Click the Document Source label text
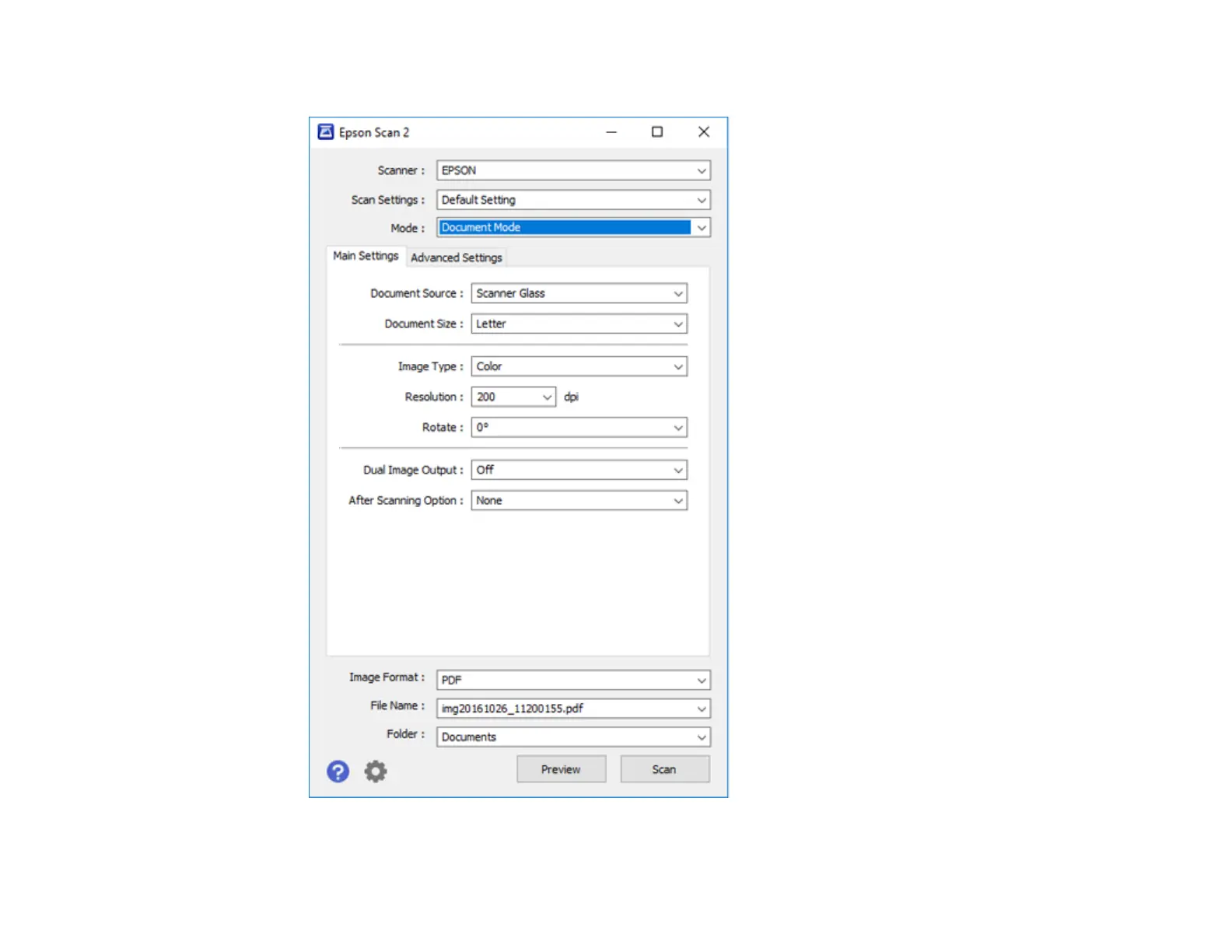This screenshot has width=1232, height=952. coord(416,293)
